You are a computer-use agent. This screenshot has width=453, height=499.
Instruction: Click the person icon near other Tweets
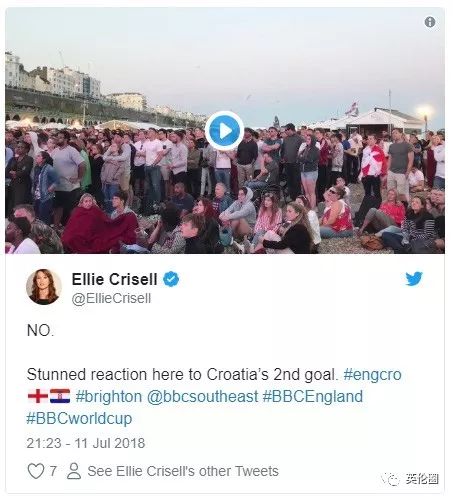(74, 471)
